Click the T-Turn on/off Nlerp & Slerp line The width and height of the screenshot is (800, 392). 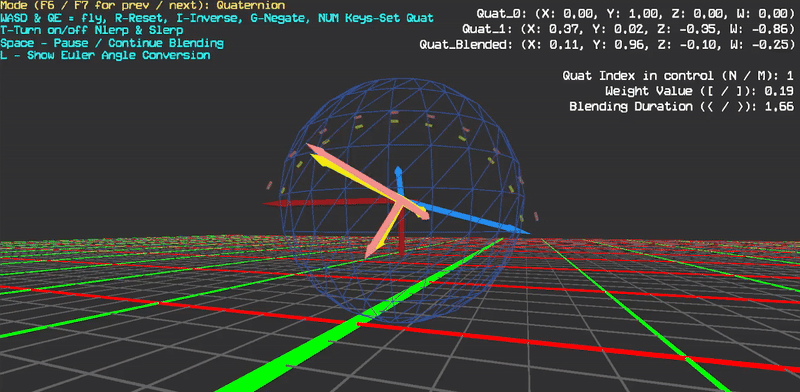(x=92, y=31)
